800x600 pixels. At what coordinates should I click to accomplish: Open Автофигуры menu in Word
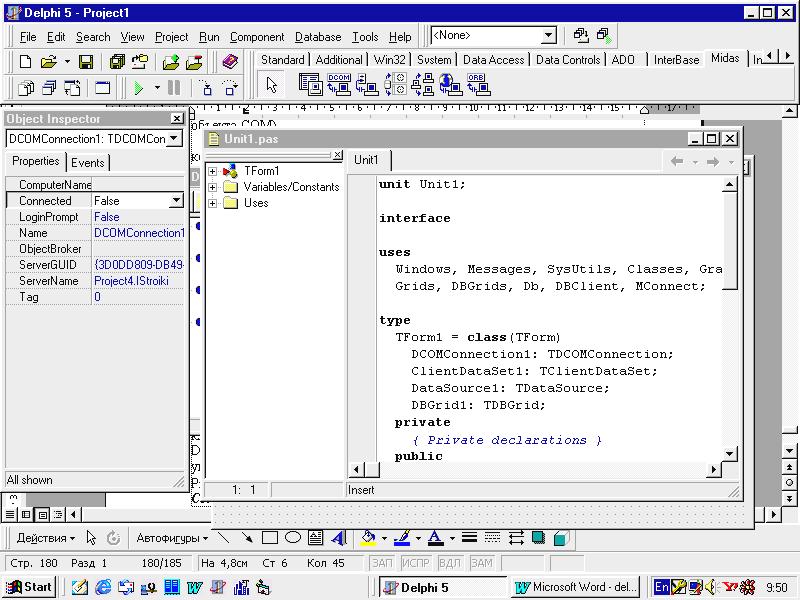click(x=172, y=538)
